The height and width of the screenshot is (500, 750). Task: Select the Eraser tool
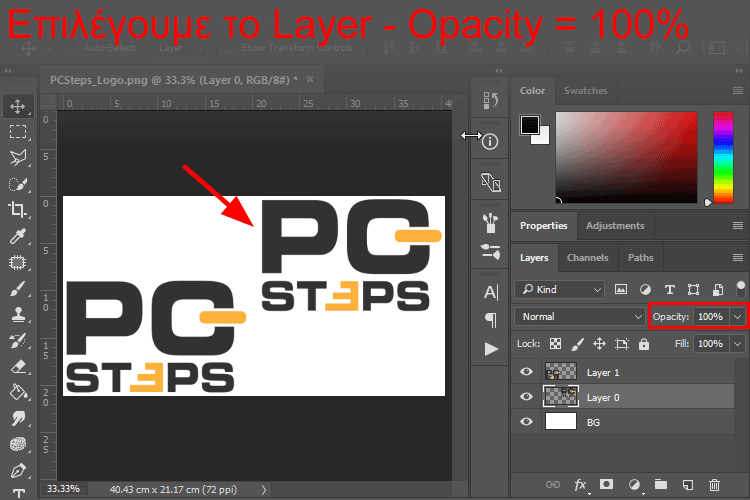(x=18, y=367)
